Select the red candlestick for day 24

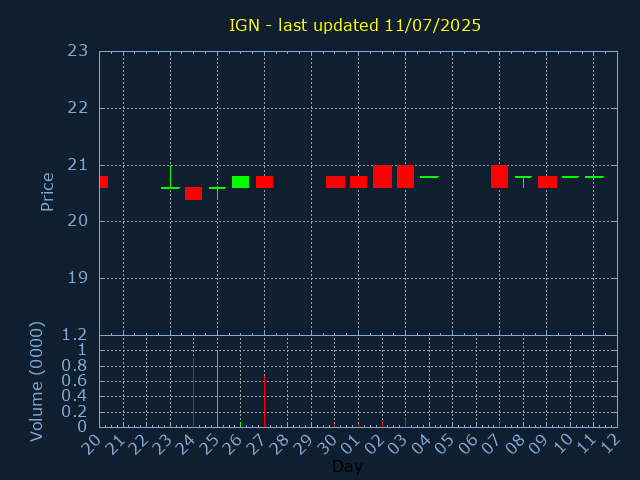(193, 193)
